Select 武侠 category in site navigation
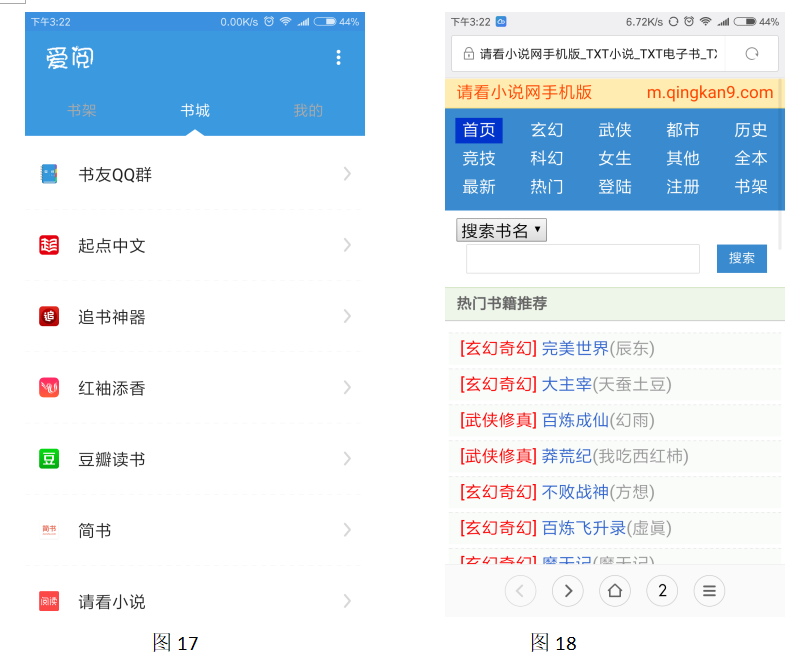This screenshot has width=801, height=654. tap(615, 130)
